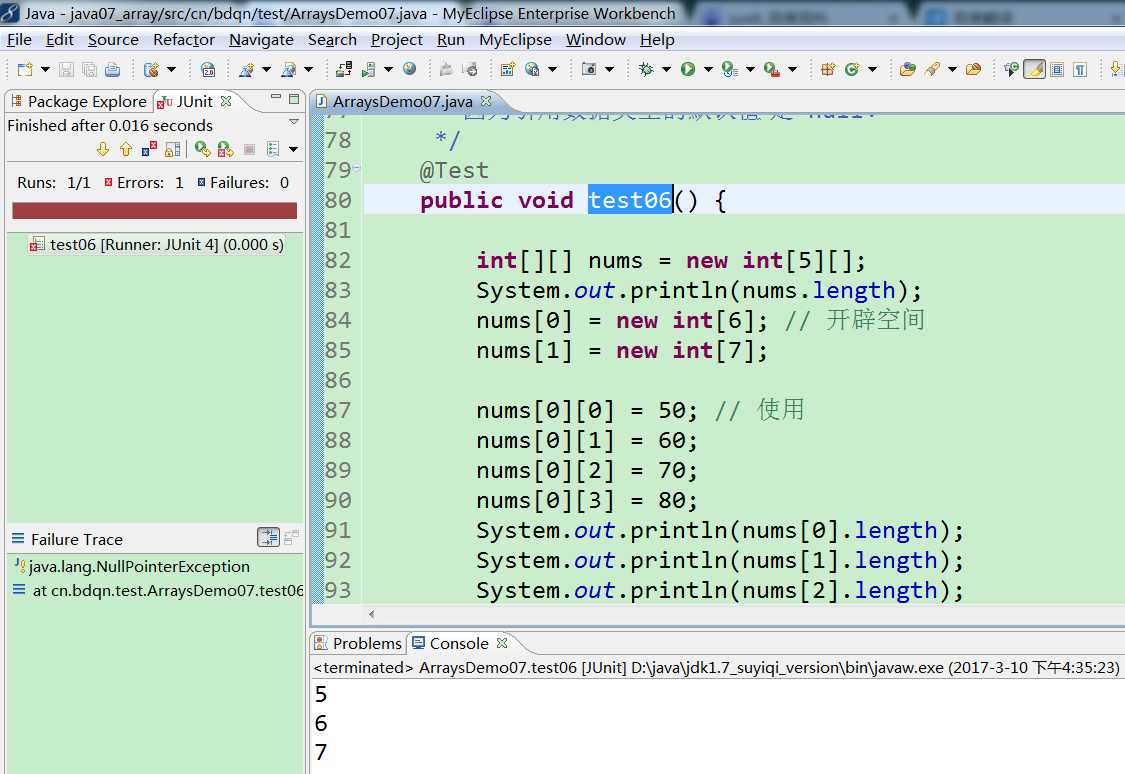The height and width of the screenshot is (774, 1125).
Task: Select the test06 JUnit test result
Action: (x=156, y=245)
